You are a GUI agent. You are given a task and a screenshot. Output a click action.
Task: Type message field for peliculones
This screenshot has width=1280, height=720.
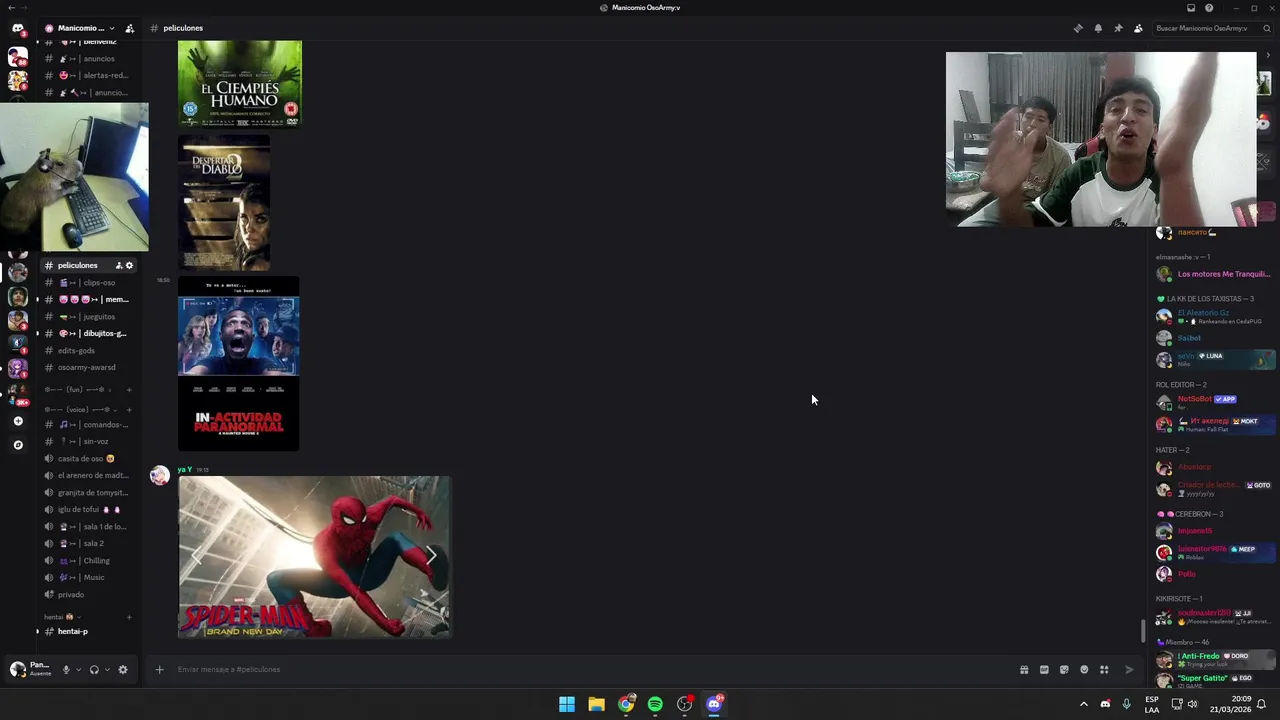pos(590,669)
